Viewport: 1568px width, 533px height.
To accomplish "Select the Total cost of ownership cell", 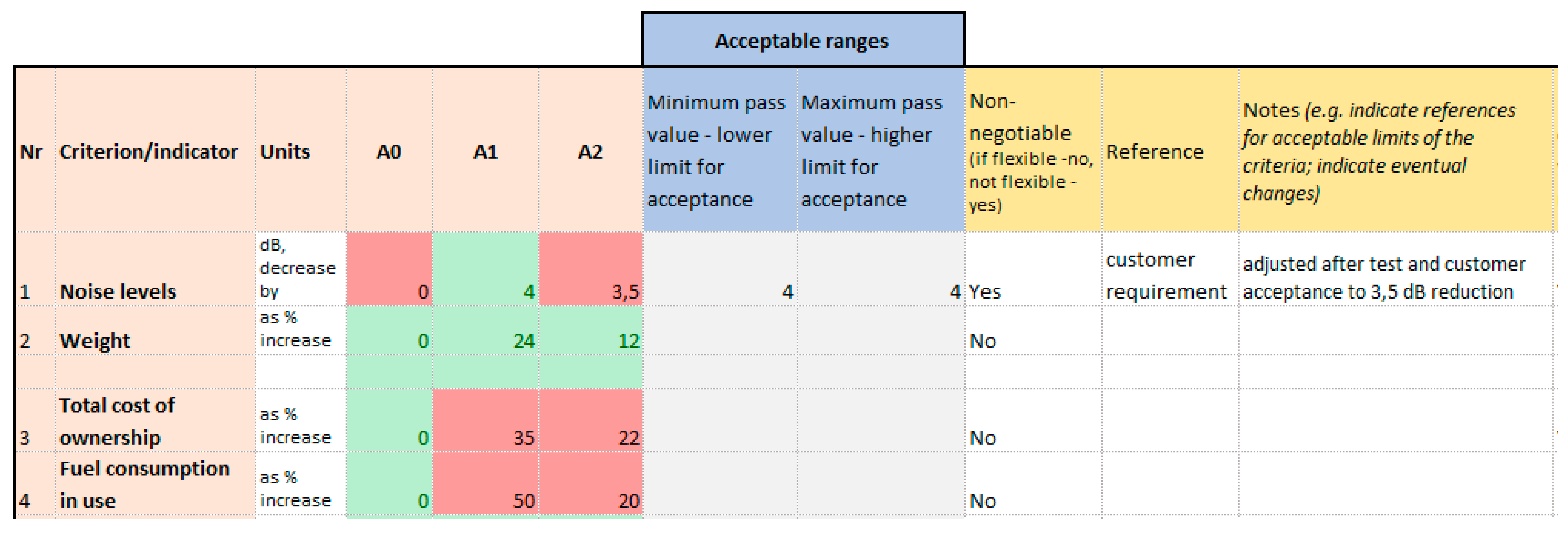I will point(154,421).
